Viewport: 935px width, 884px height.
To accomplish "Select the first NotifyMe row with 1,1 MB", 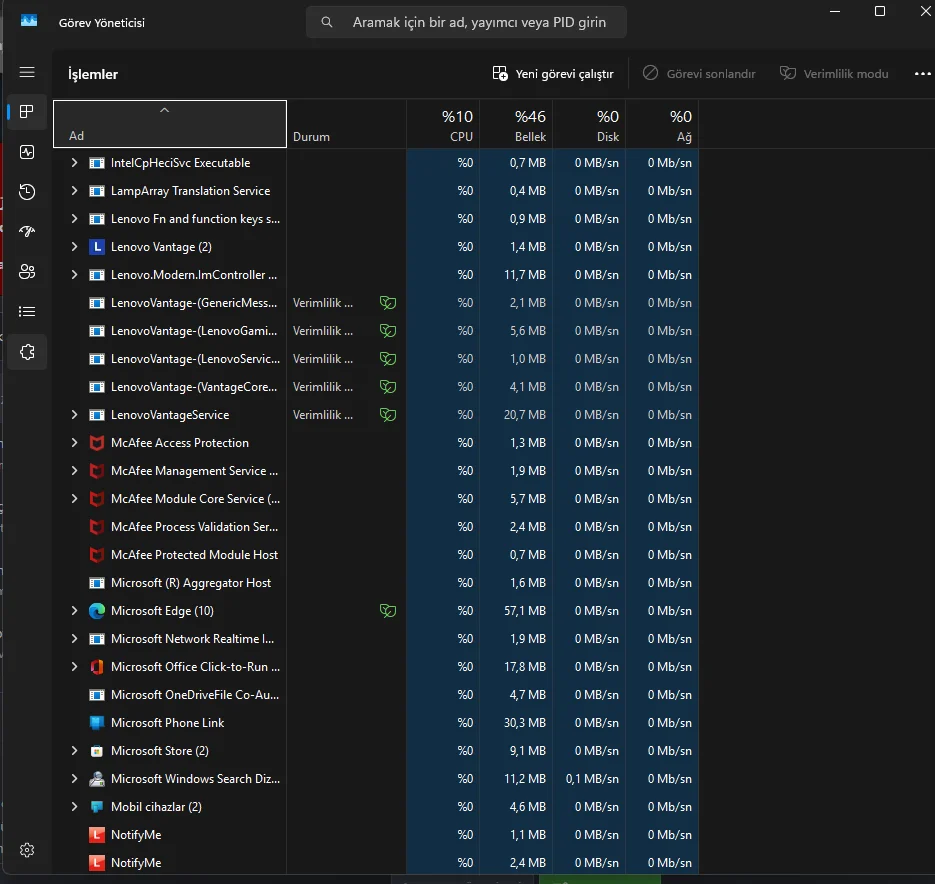I will pyautogui.click(x=376, y=834).
